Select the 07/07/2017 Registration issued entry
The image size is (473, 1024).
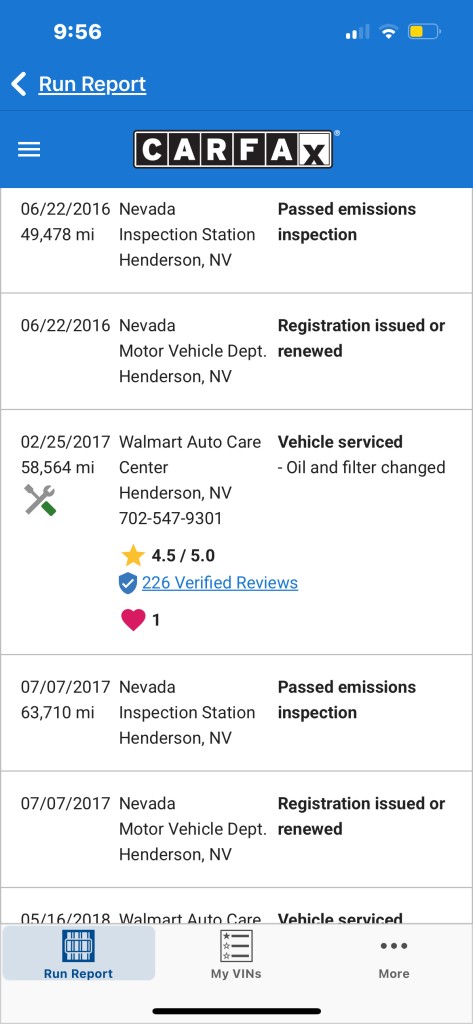pos(236,829)
